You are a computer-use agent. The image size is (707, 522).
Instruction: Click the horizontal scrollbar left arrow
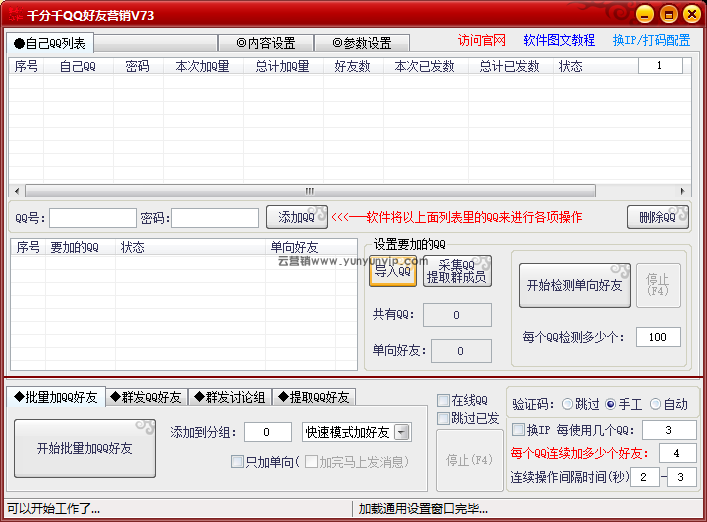(17, 191)
